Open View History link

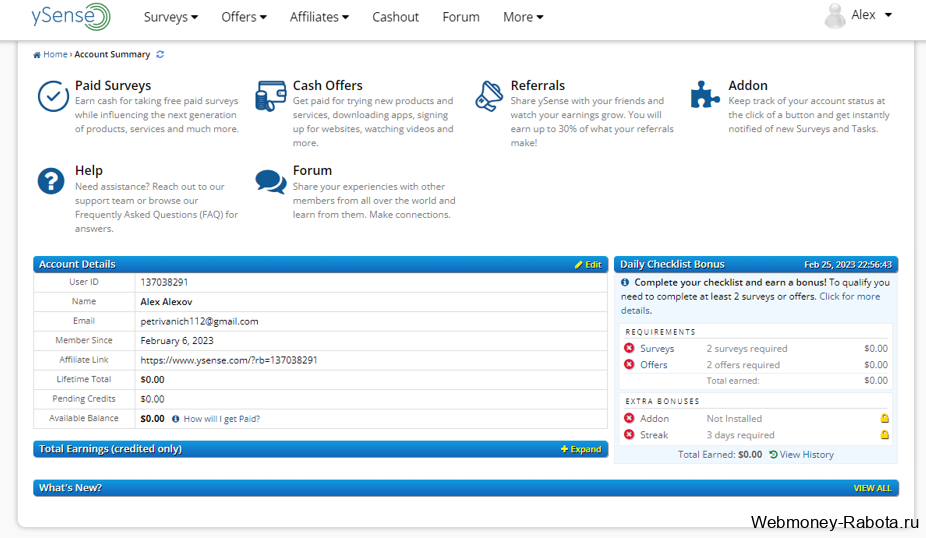801,455
